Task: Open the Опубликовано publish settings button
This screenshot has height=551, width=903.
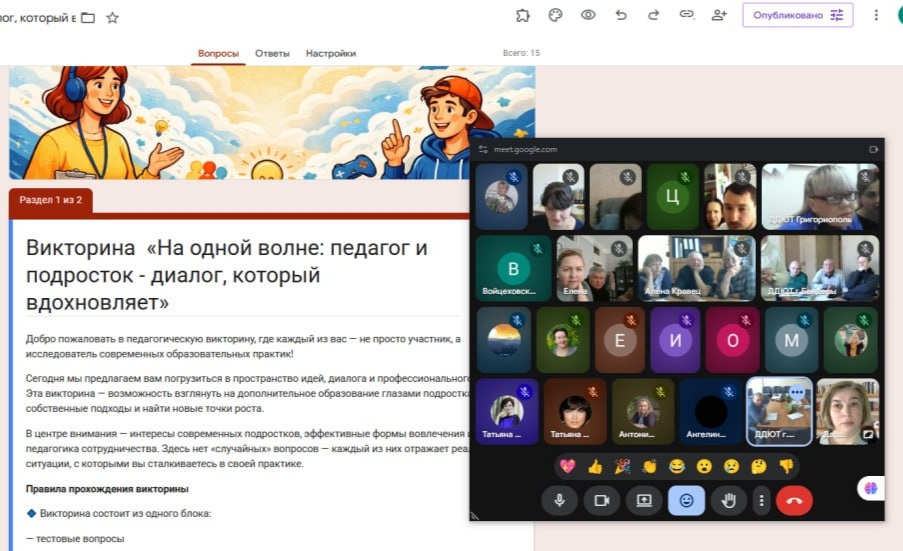Action: click(796, 15)
